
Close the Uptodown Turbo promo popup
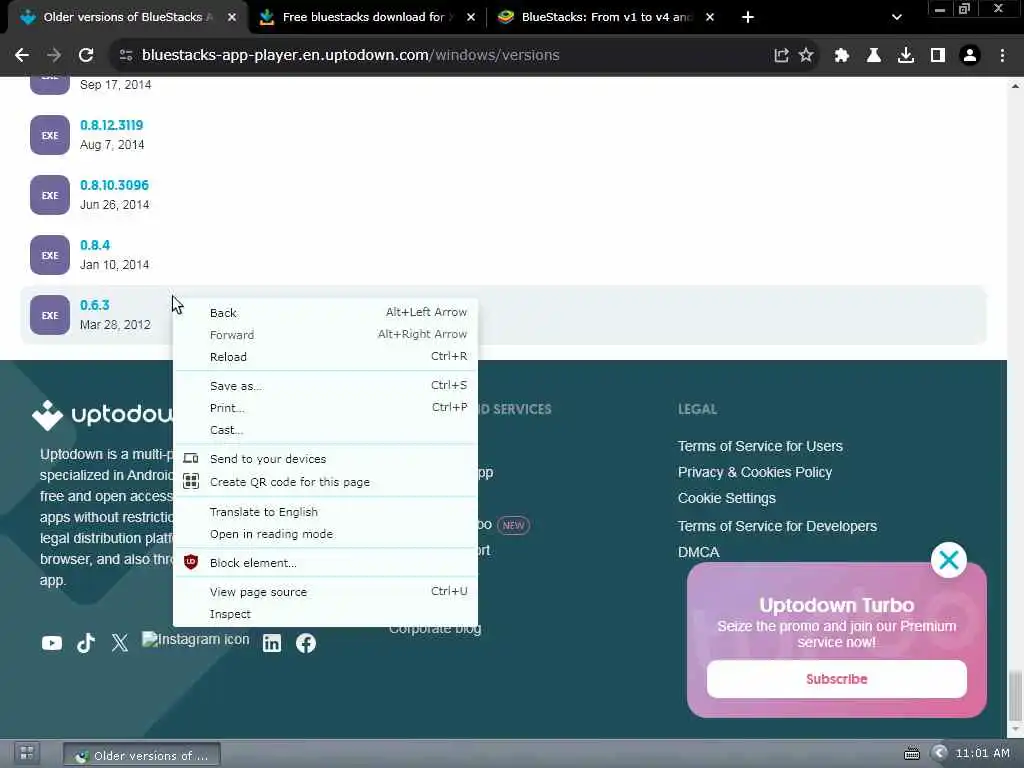click(x=948, y=560)
